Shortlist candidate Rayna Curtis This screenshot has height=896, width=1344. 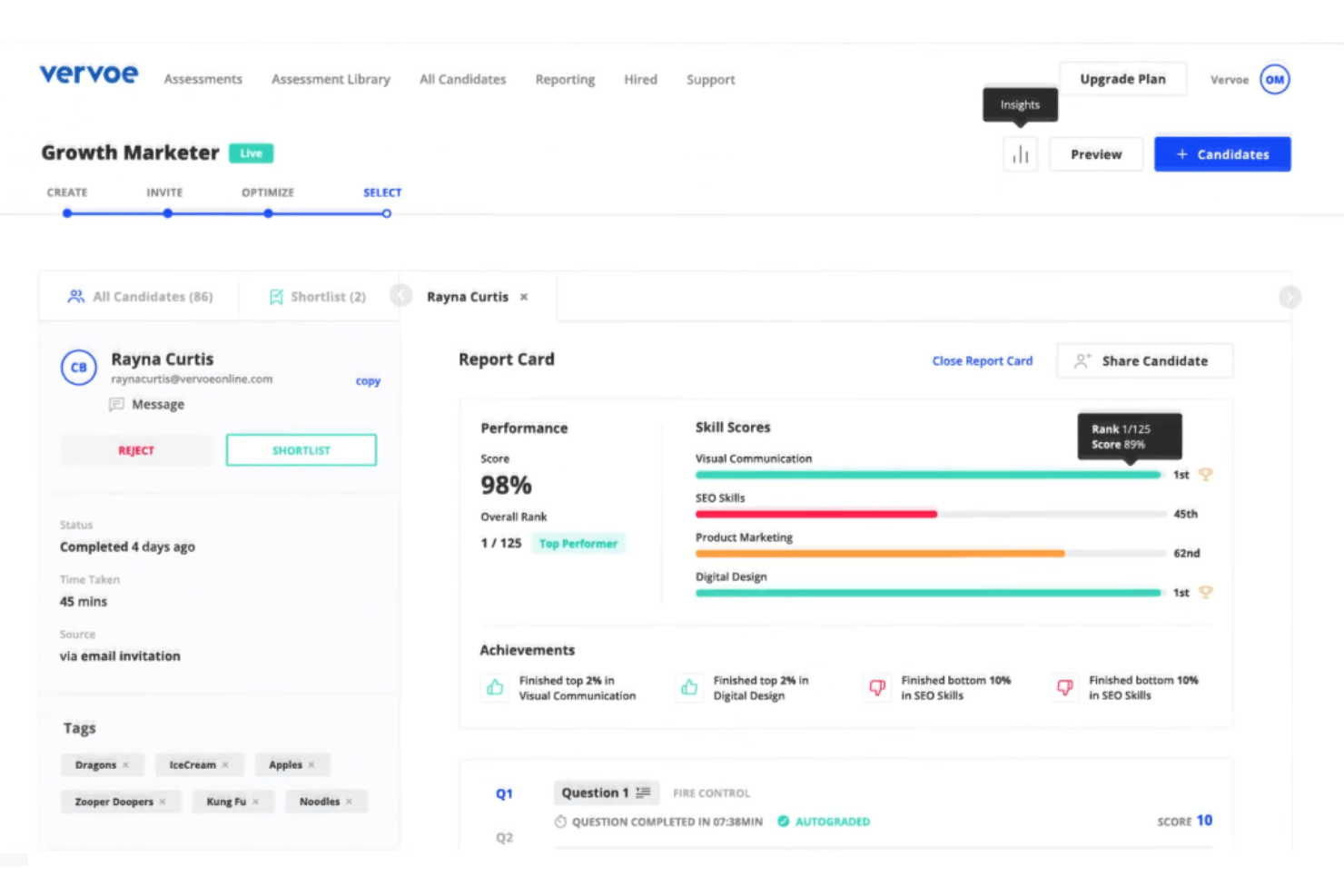[301, 450]
